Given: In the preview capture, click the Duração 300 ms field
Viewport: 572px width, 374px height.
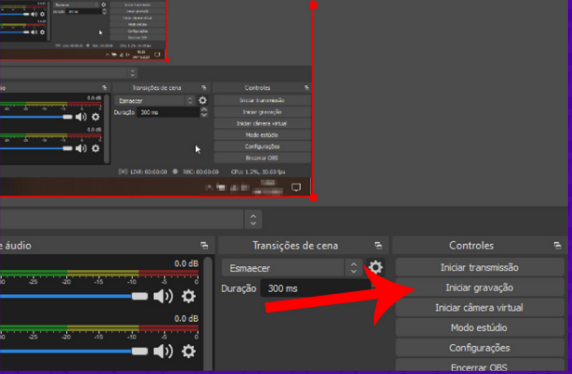Looking at the screenshot, I should 168,112.
